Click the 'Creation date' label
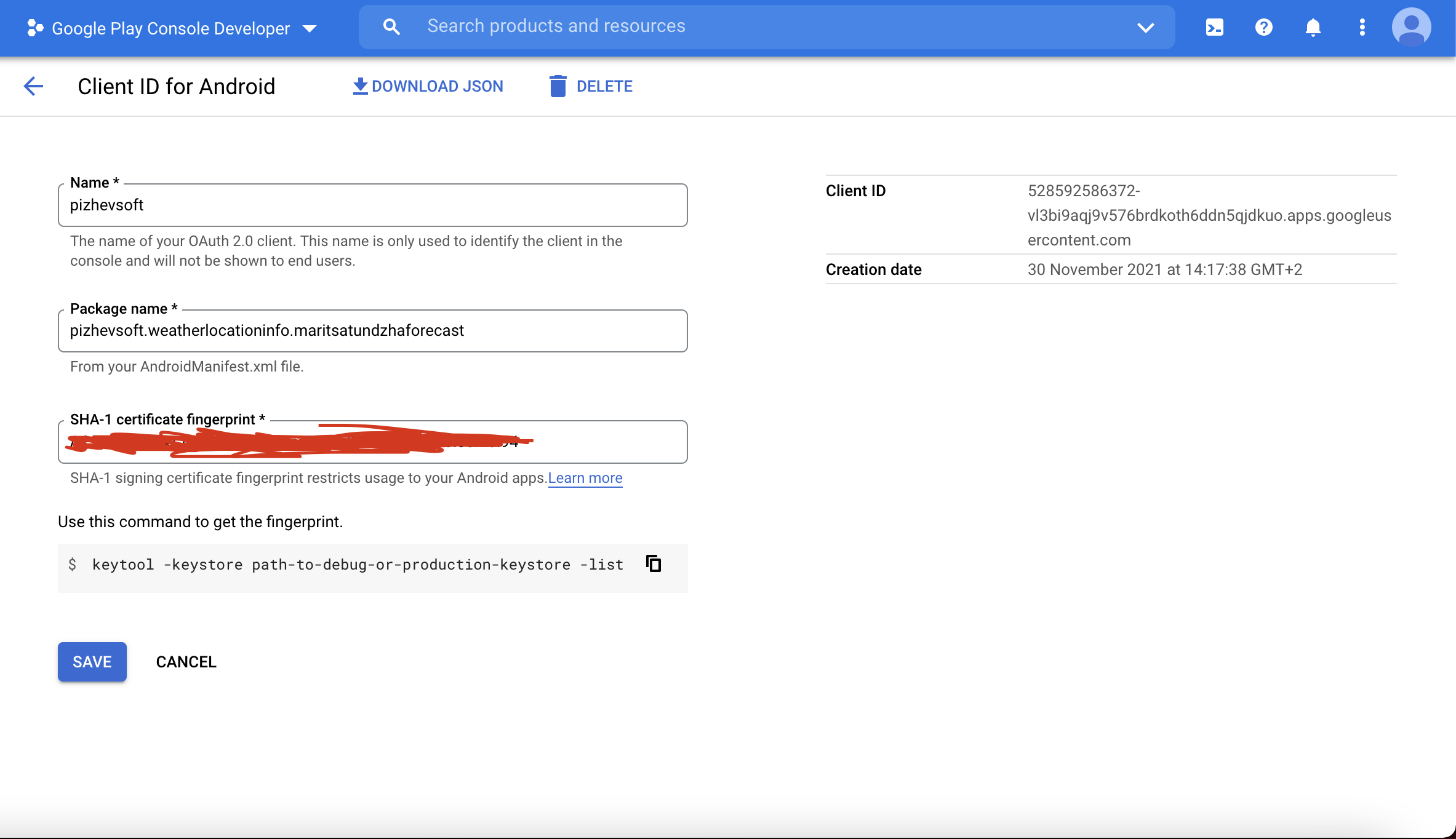Screen dimensions: 1456x839 click(x=873, y=269)
